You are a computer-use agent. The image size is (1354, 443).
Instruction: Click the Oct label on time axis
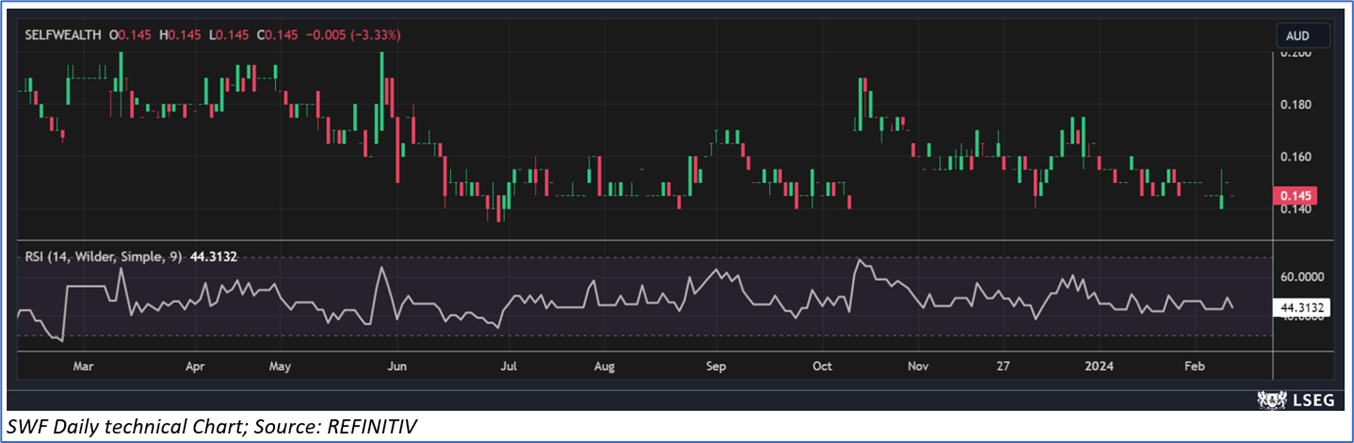(x=822, y=366)
